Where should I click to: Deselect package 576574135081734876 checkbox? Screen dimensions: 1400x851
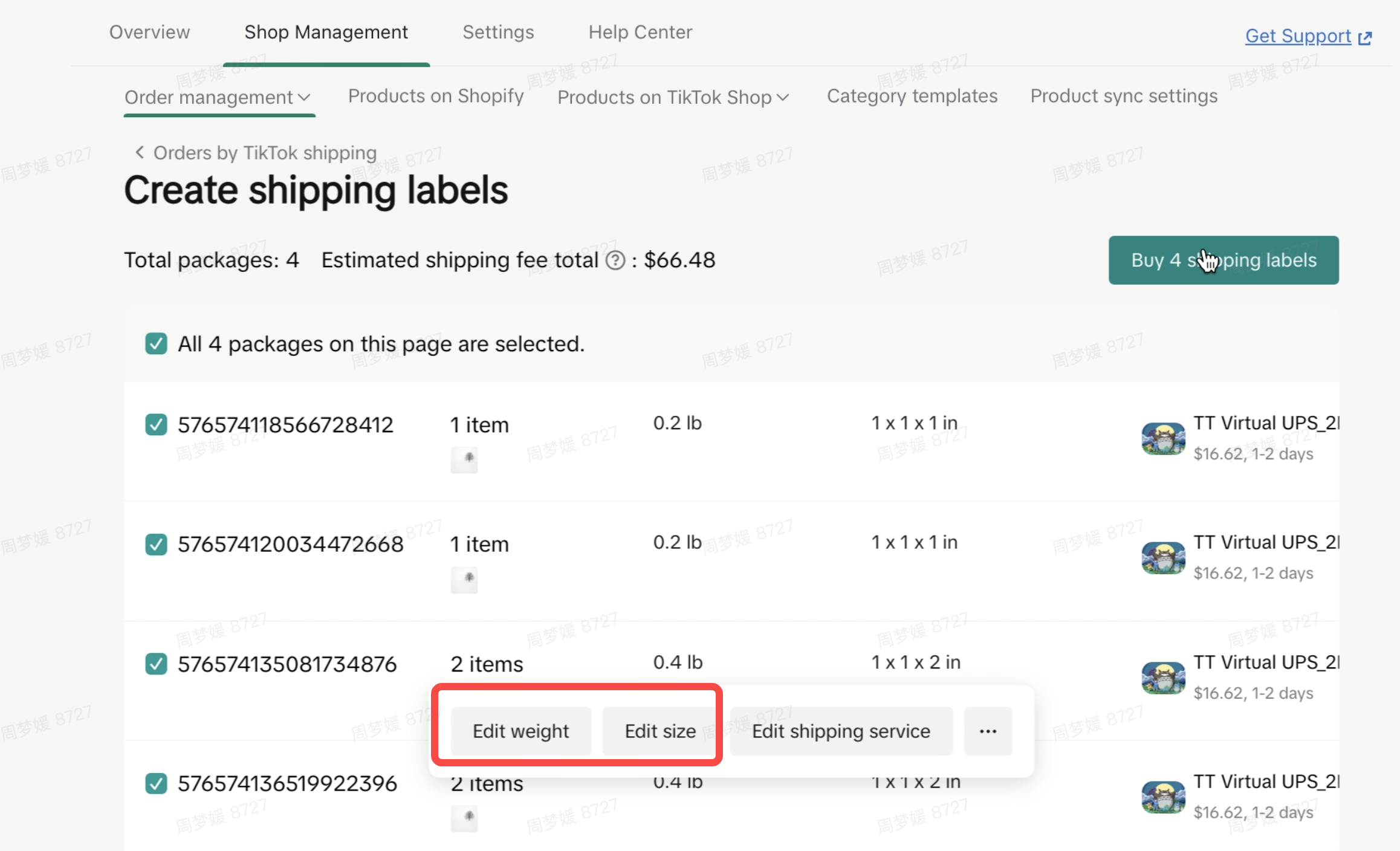(x=156, y=664)
